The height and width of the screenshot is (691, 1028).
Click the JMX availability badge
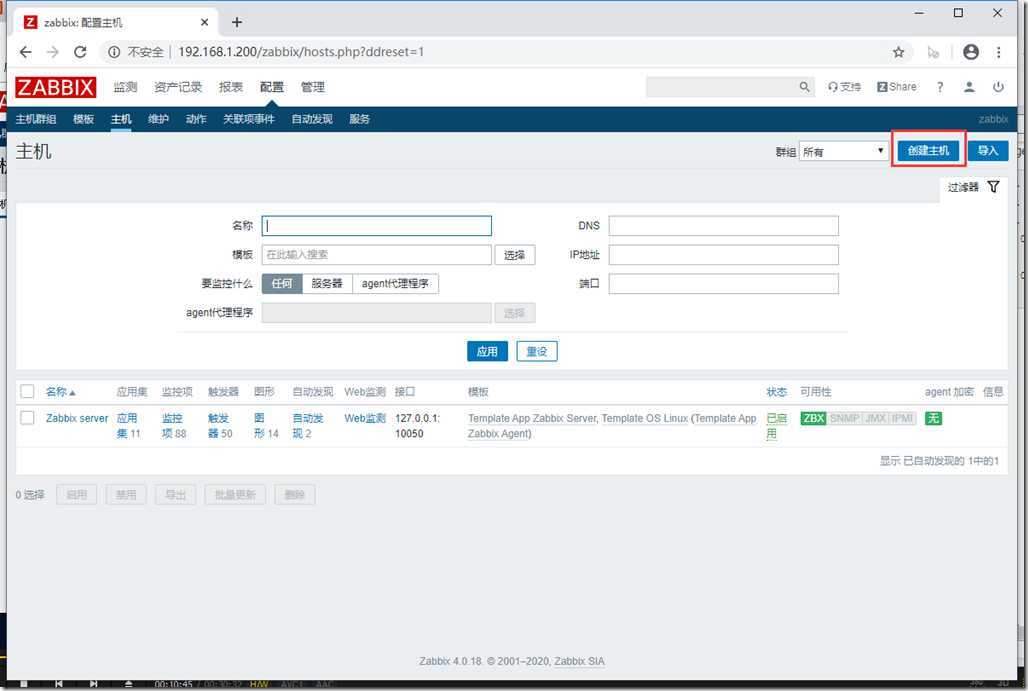875,418
